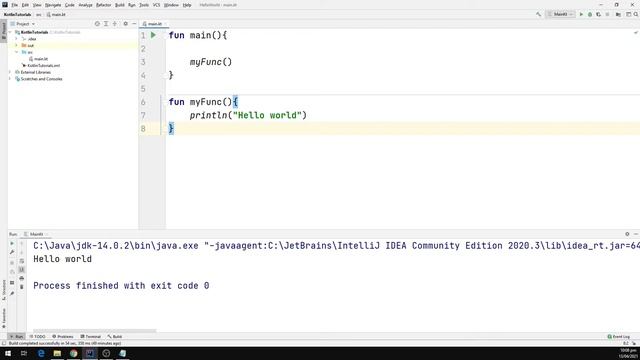Image resolution: width=640 pixels, height=360 pixels.
Task: Run with coverage icon in the toolbar
Action: point(598,14)
